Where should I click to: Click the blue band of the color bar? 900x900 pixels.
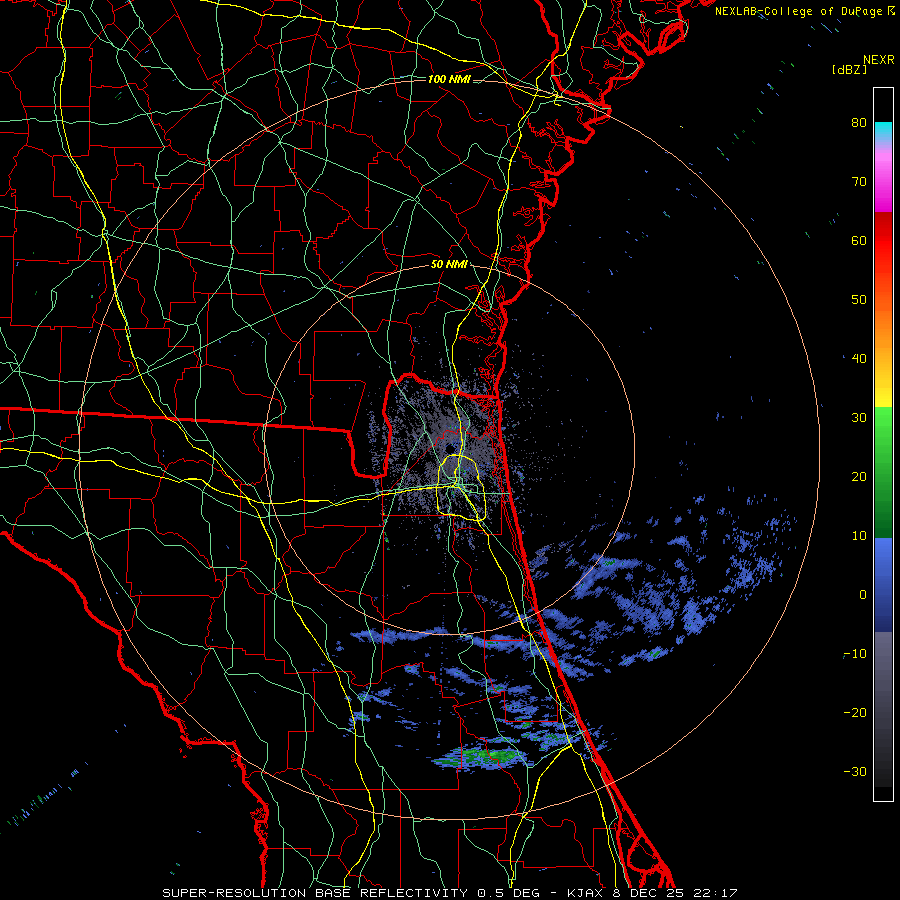[883, 584]
